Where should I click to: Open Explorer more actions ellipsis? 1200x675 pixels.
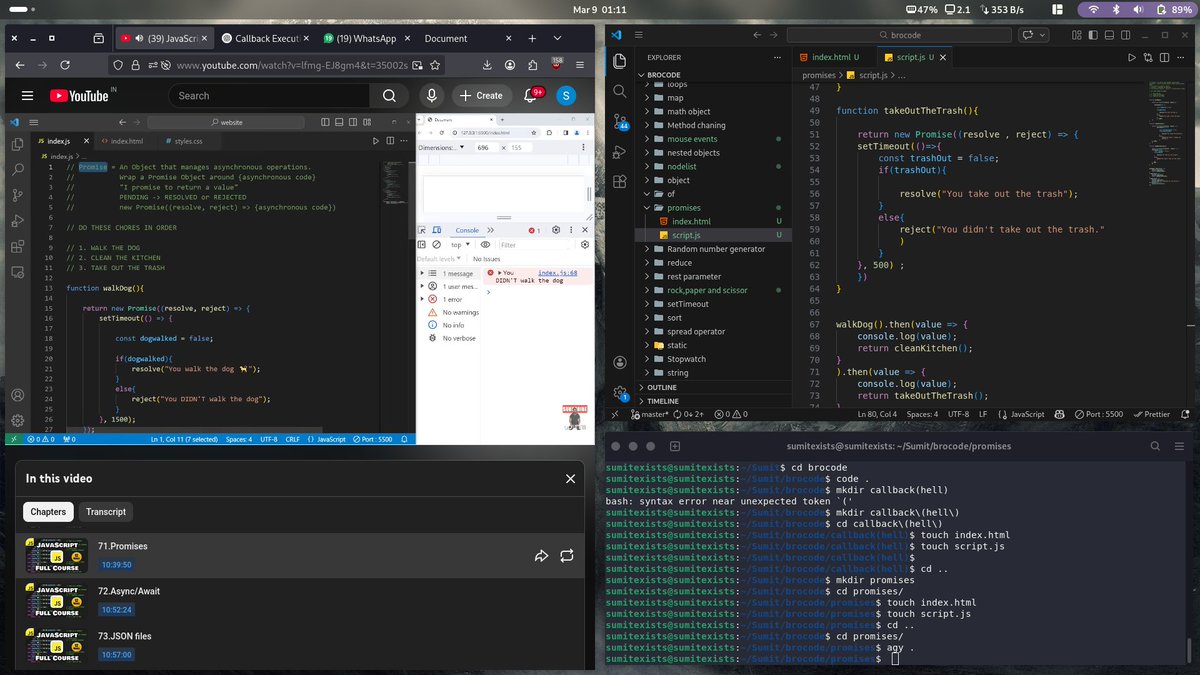[776, 58]
